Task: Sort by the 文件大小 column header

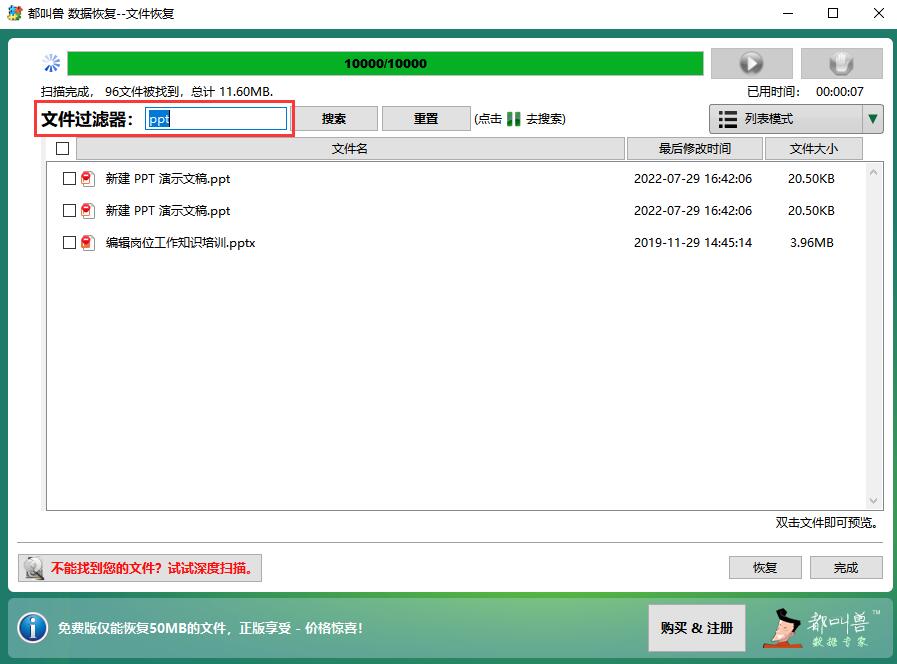Action: click(x=812, y=148)
